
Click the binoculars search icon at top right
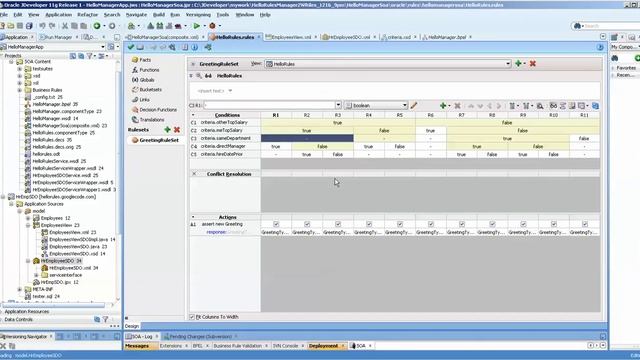(578, 26)
